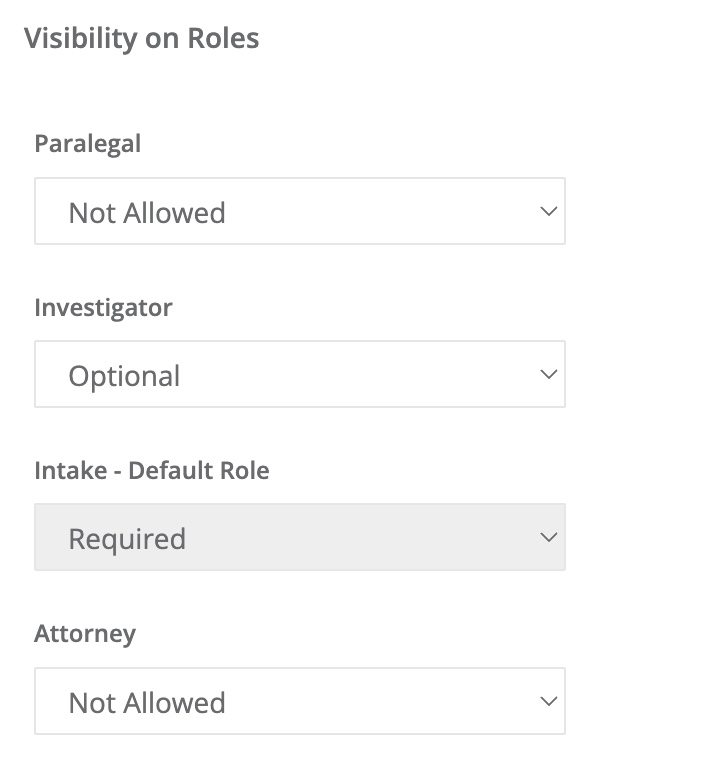Click the 'Required' value under Intake

point(128,540)
